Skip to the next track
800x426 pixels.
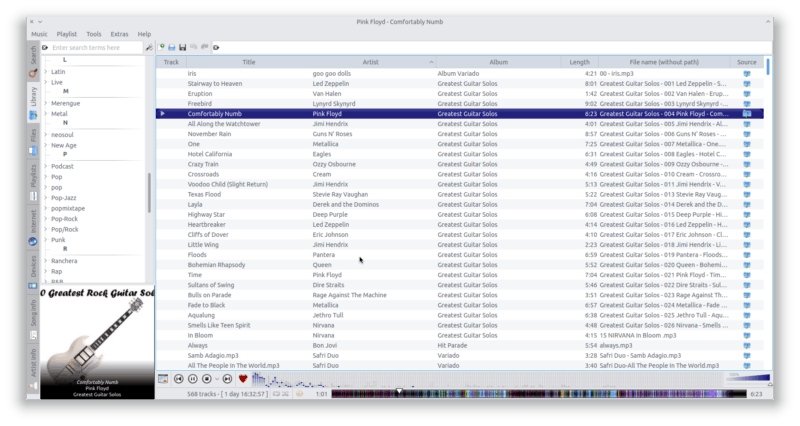tap(228, 379)
